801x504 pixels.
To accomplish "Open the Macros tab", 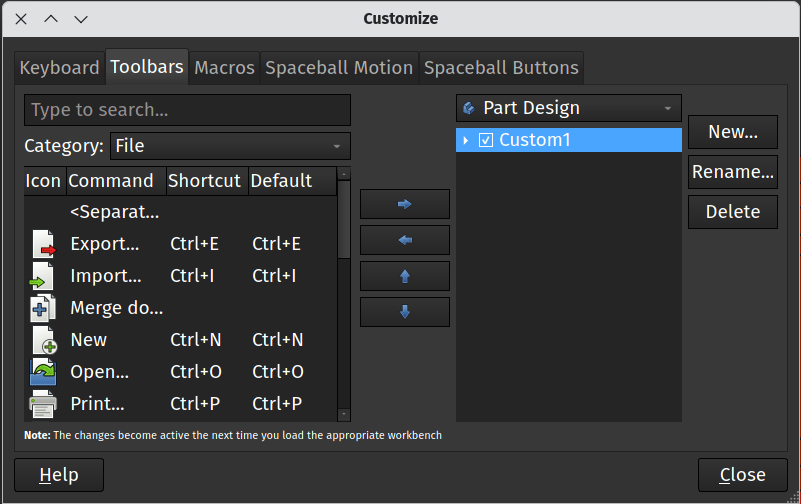I will (x=224, y=68).
